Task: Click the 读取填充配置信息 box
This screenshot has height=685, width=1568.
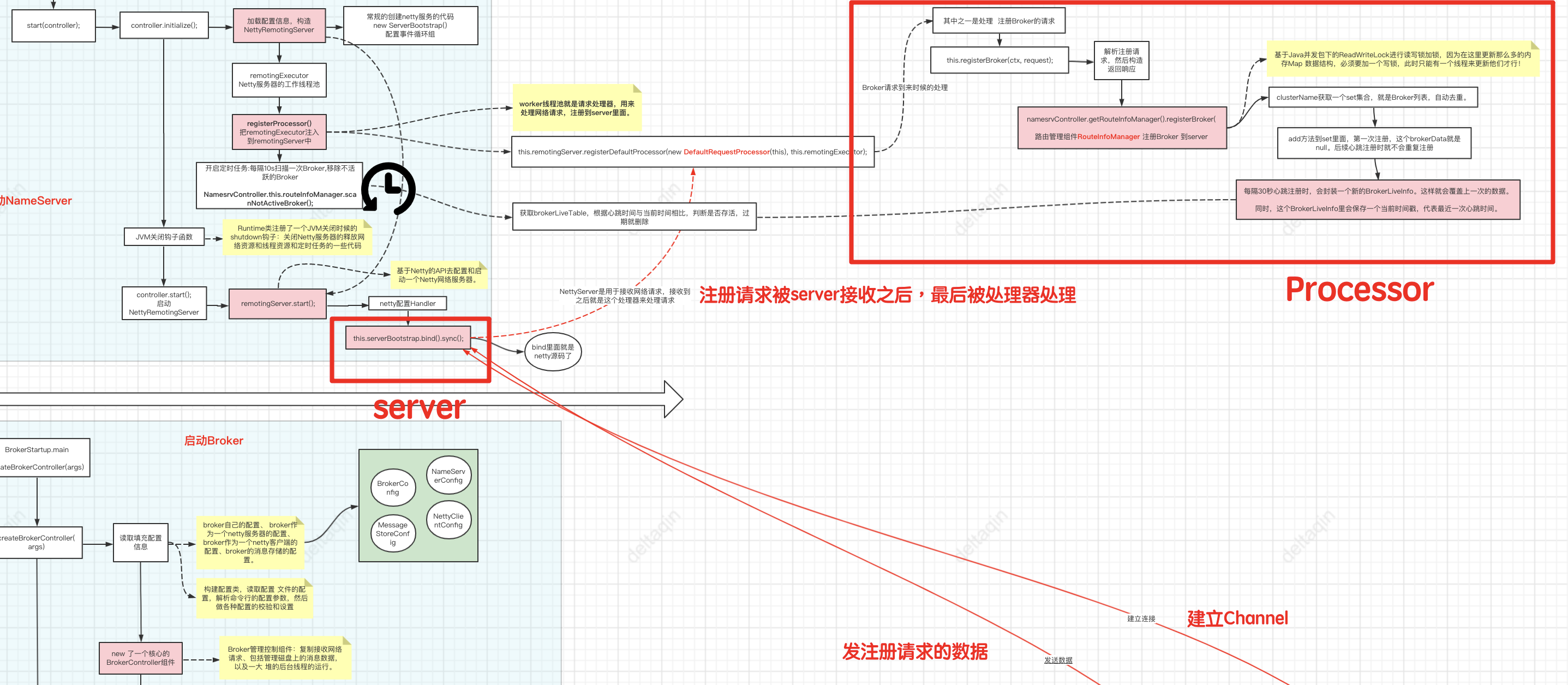Action: [x=141, y=542]
